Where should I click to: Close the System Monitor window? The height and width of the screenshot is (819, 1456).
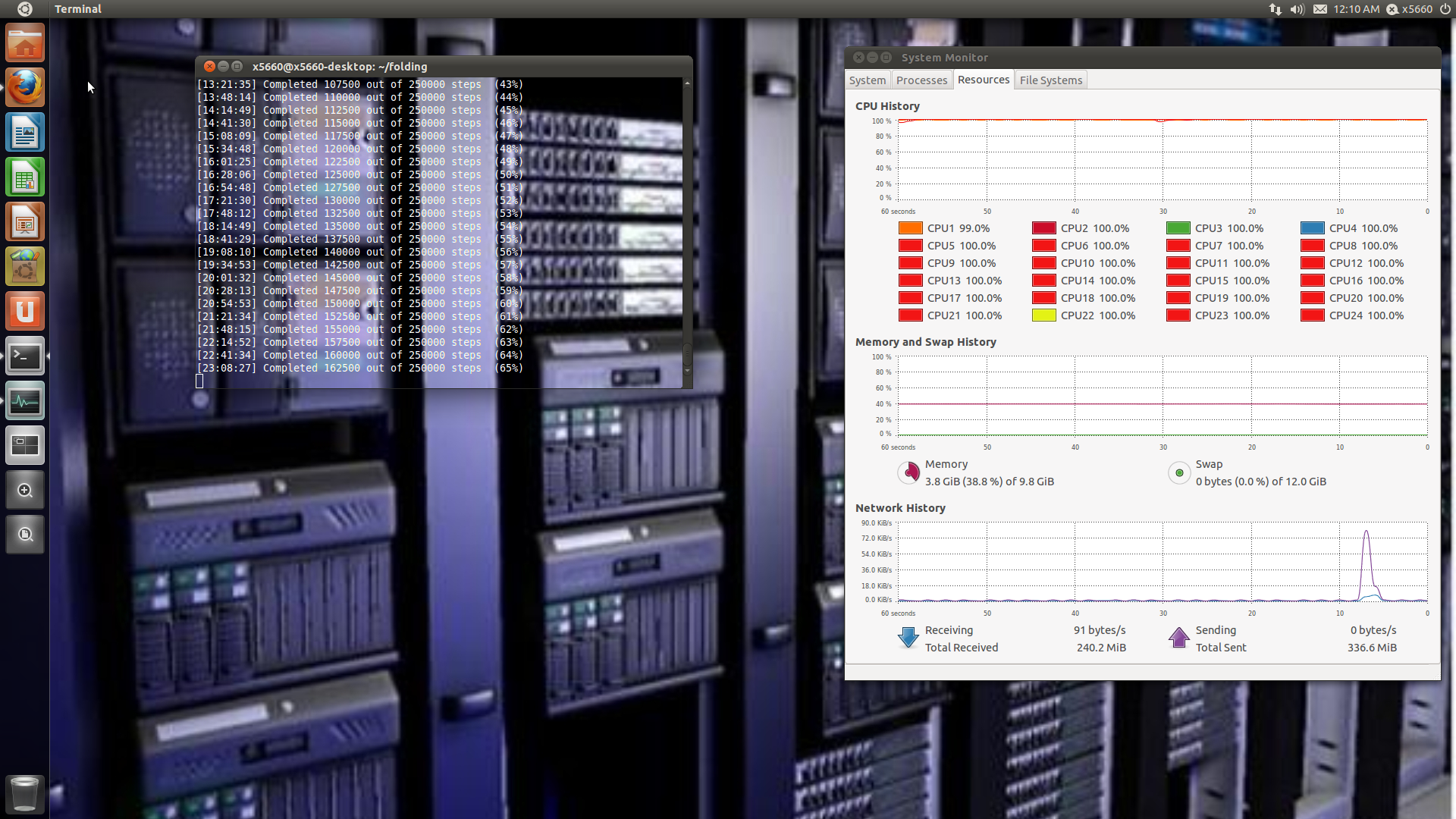pos(858,58)
